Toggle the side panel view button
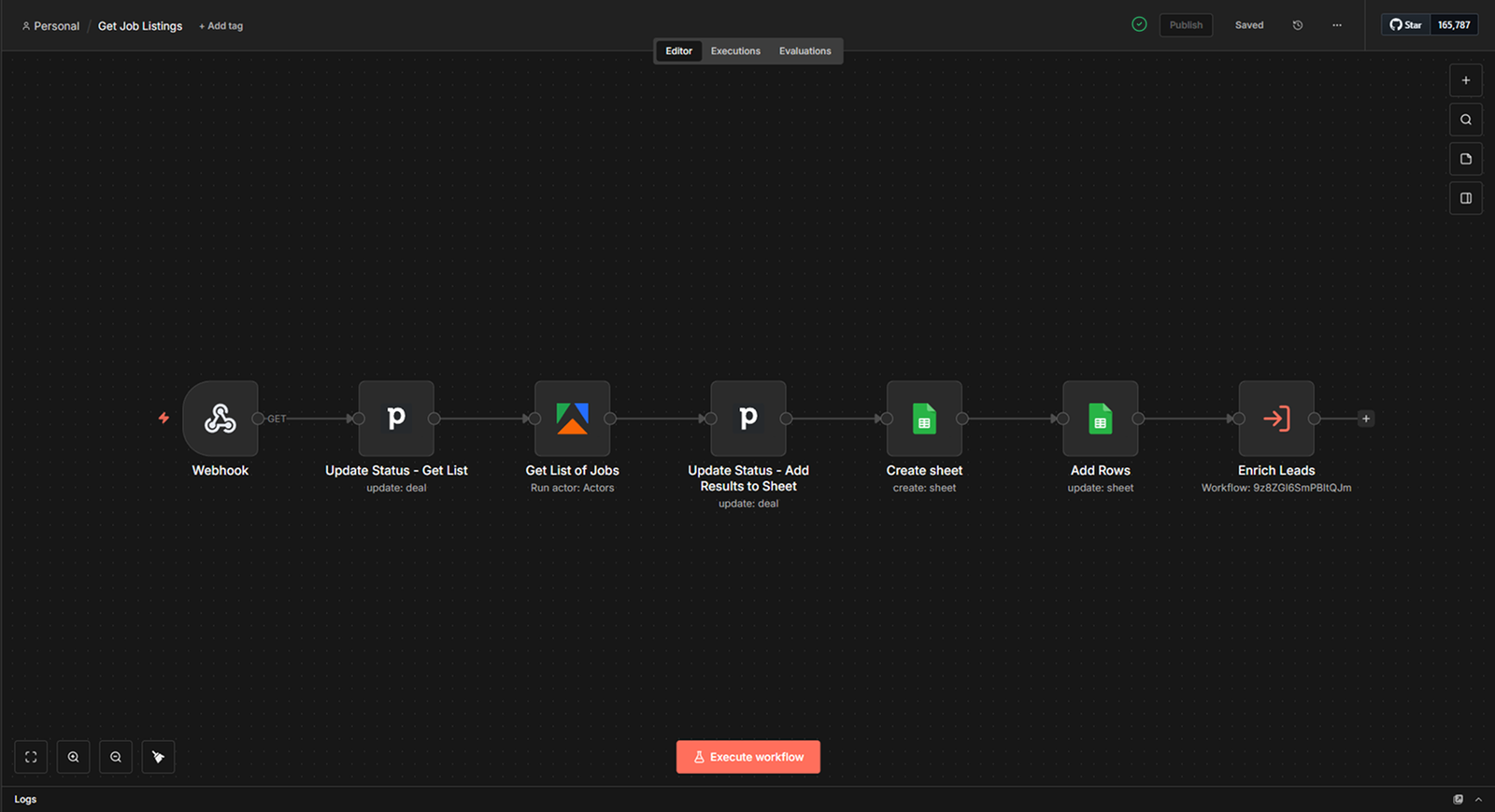 tap(1465, 198)
